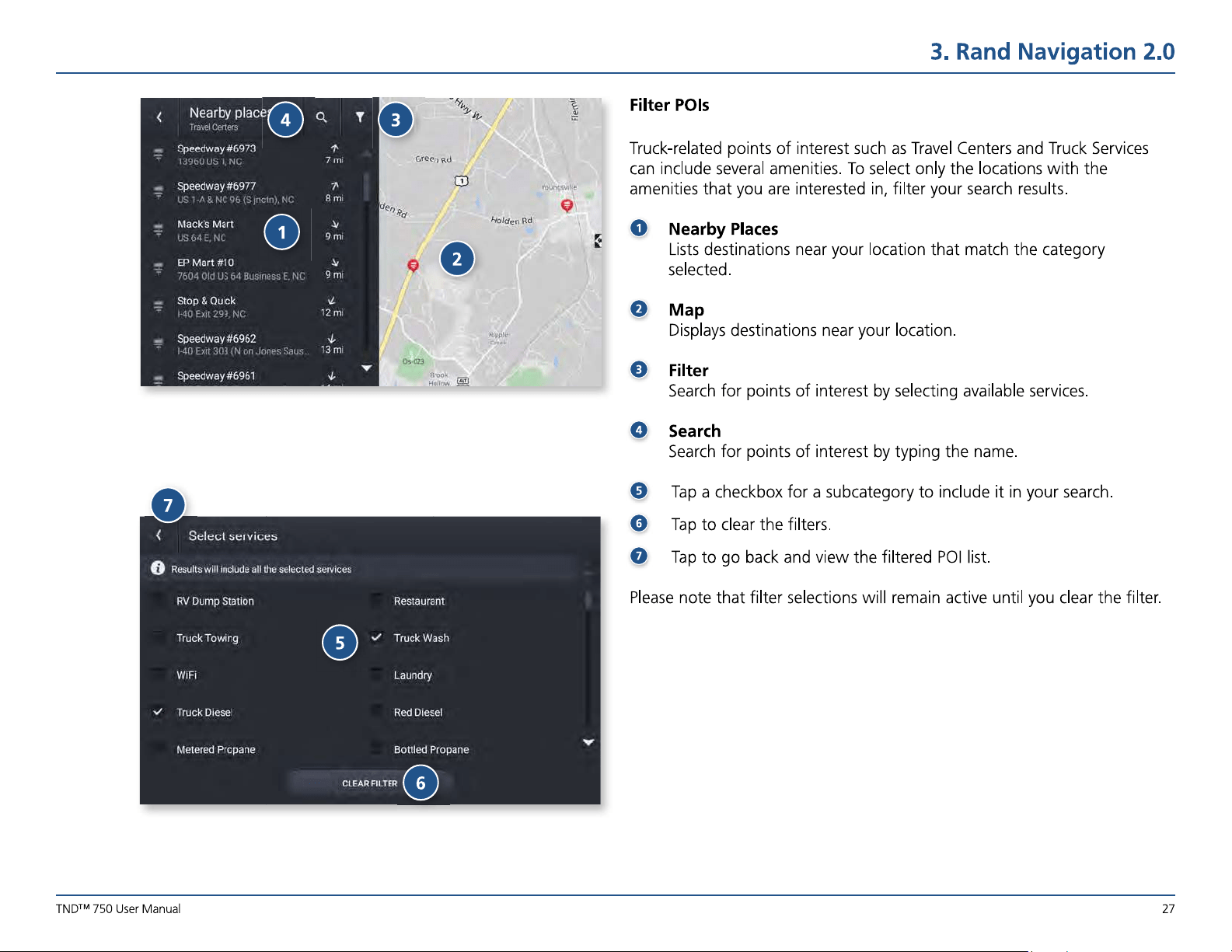Tap the direction arrow in EP Mart #10 row
1232x952 pixels.
click(334, 263)
